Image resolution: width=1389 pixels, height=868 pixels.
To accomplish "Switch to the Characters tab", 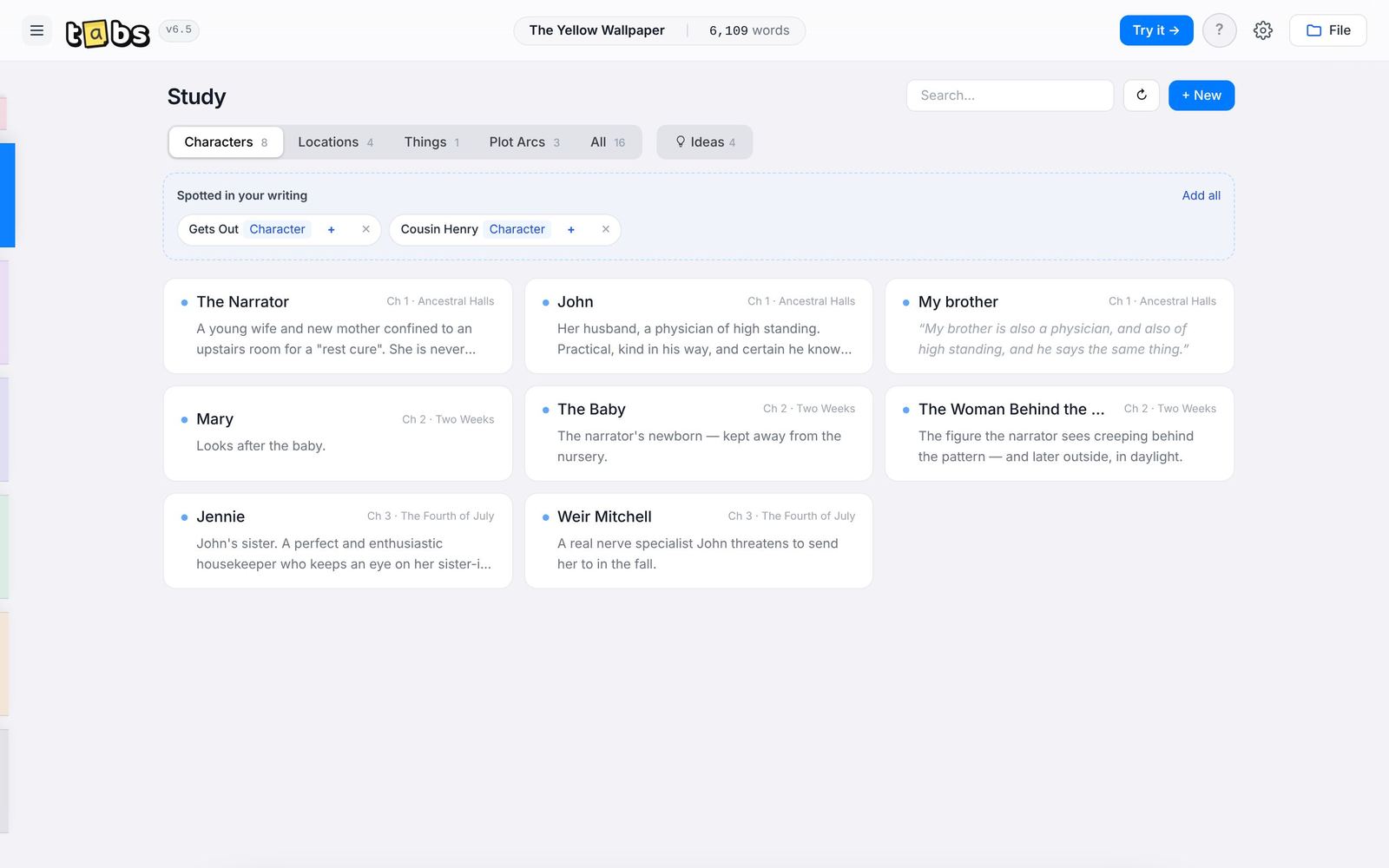I will [x=226, y=142].
